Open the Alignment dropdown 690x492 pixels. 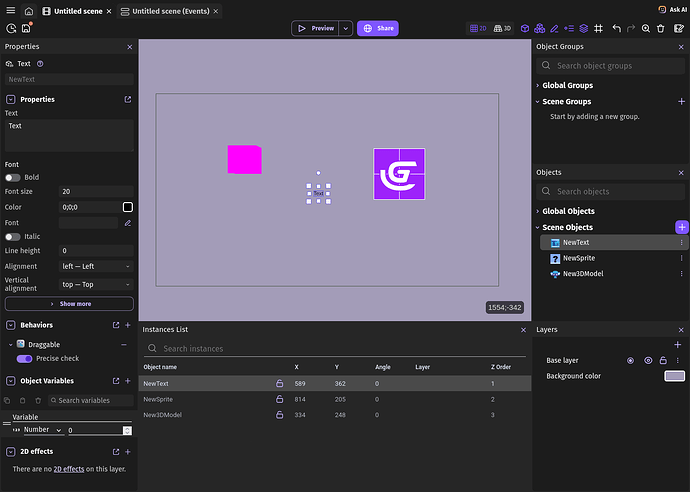[x=96, y=266]
